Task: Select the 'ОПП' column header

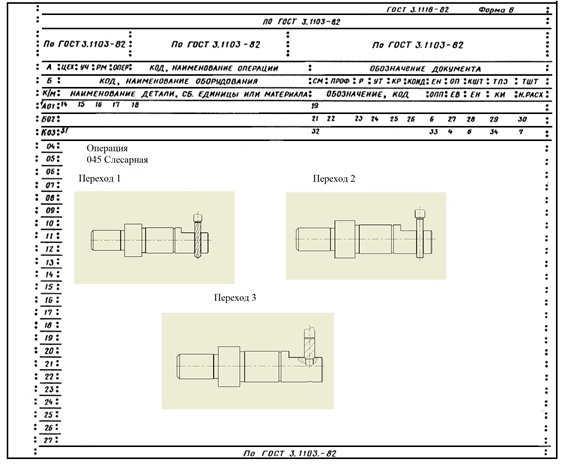Action: coord(437,95)
